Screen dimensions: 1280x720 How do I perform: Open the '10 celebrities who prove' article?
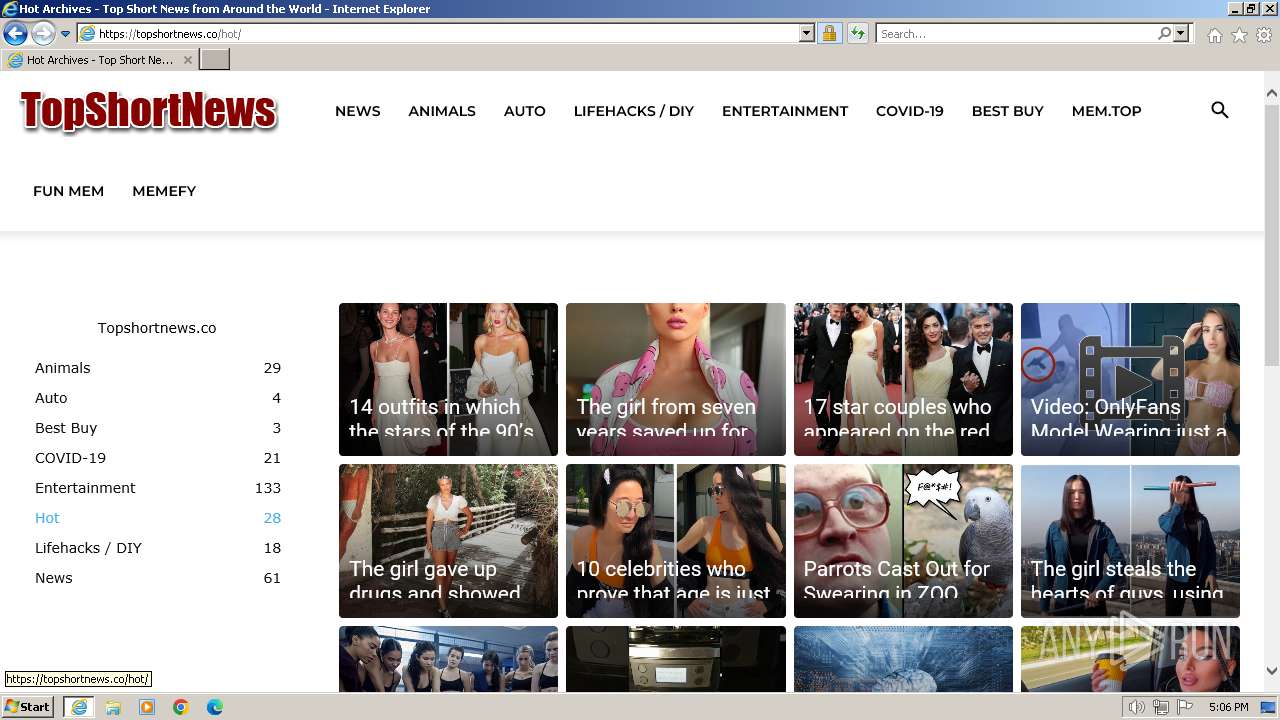[x=676, y=541]
